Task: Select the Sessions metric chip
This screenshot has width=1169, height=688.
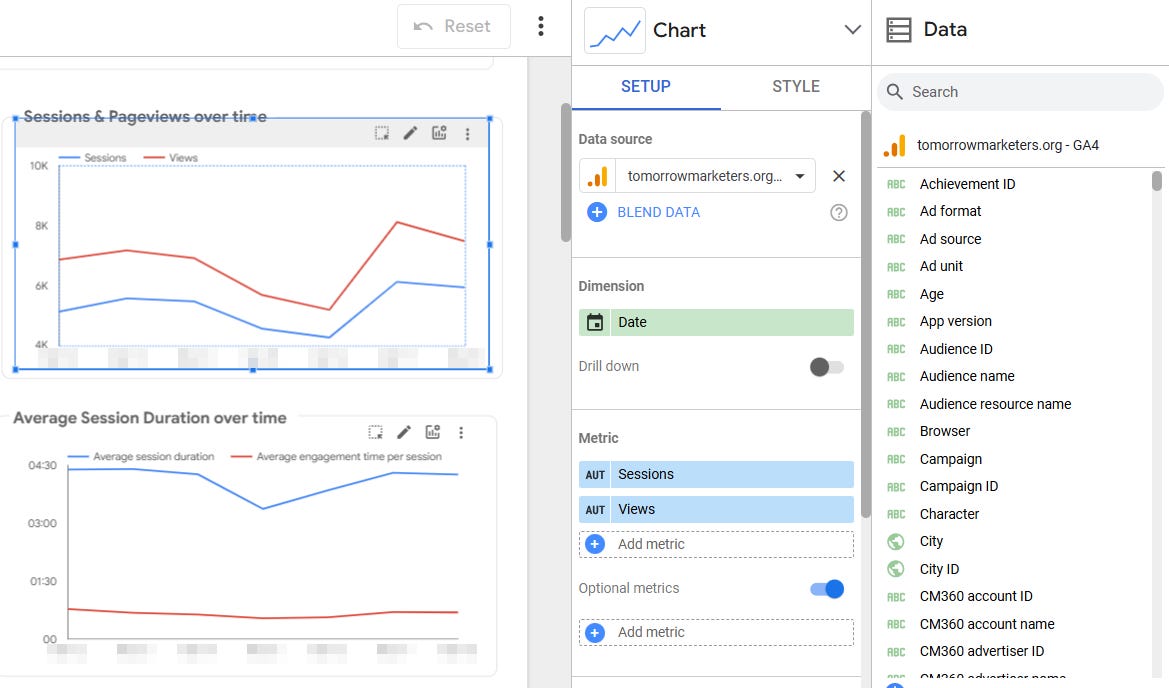Action: [x=716, y=475]
